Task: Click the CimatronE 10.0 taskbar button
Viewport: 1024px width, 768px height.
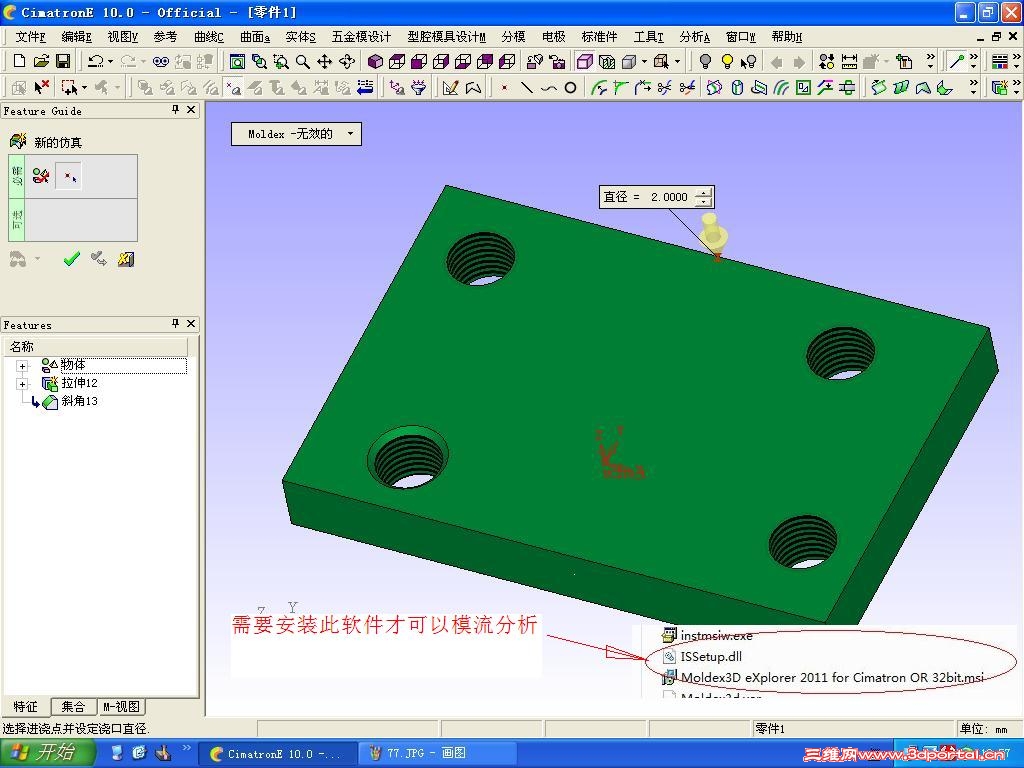Action: 277,754
